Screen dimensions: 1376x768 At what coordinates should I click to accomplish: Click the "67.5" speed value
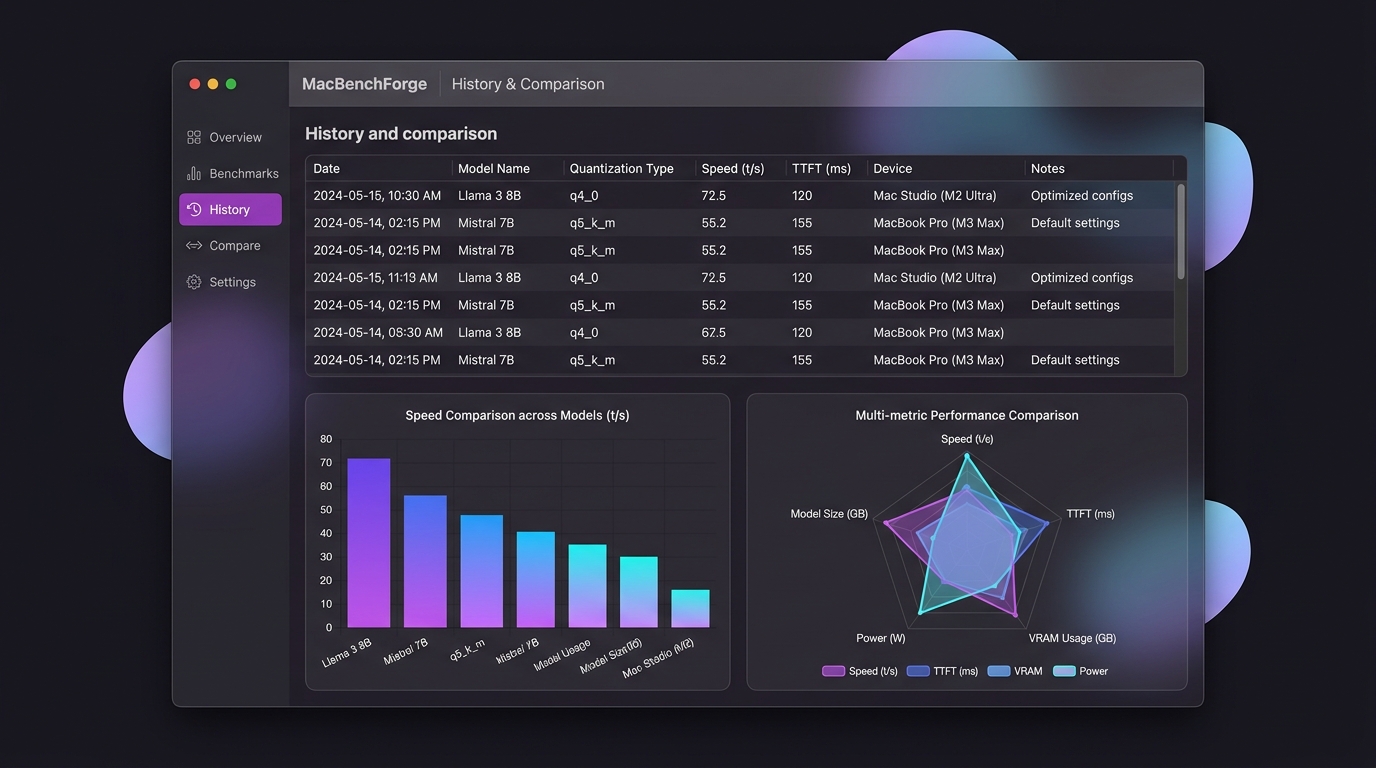714,332
